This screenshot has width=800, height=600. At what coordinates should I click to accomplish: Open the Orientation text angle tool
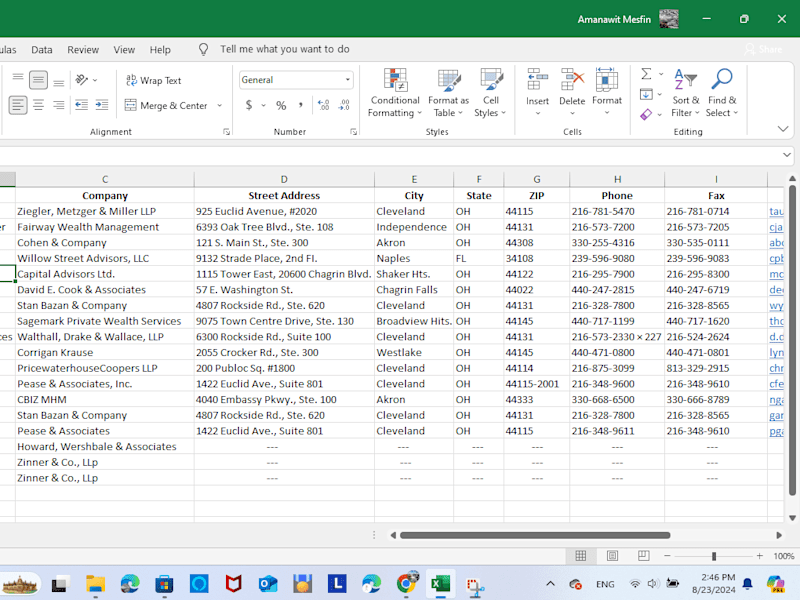[x=82, y=80]
